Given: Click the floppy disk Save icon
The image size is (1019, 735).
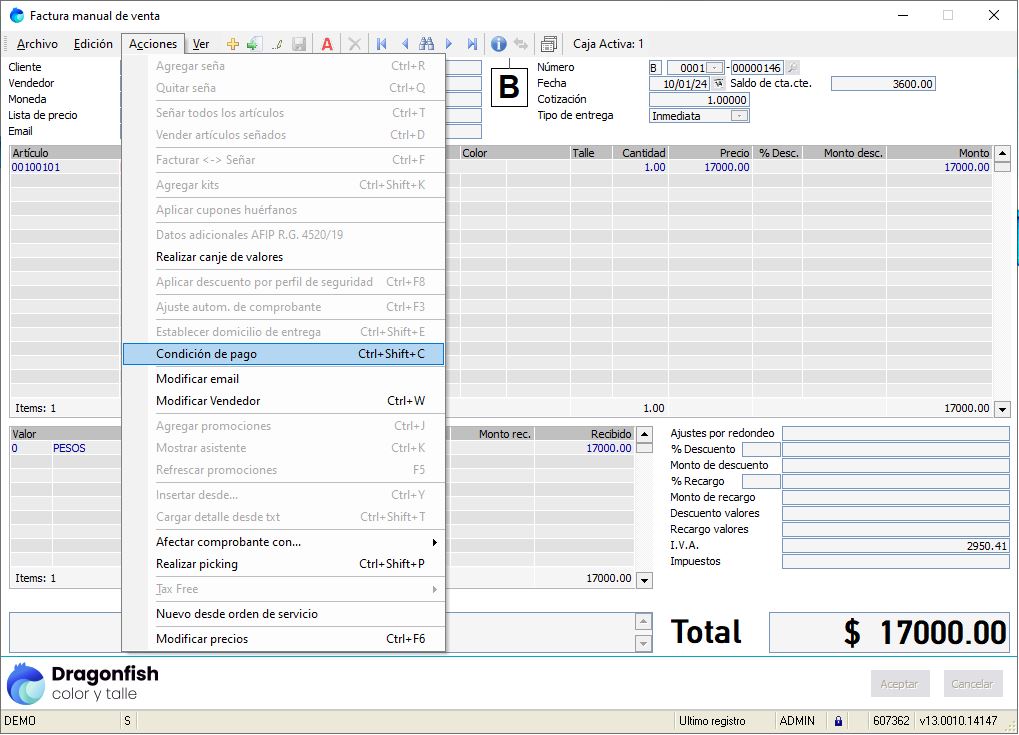Looking at the screenshot, I should [x=299, y=44].
